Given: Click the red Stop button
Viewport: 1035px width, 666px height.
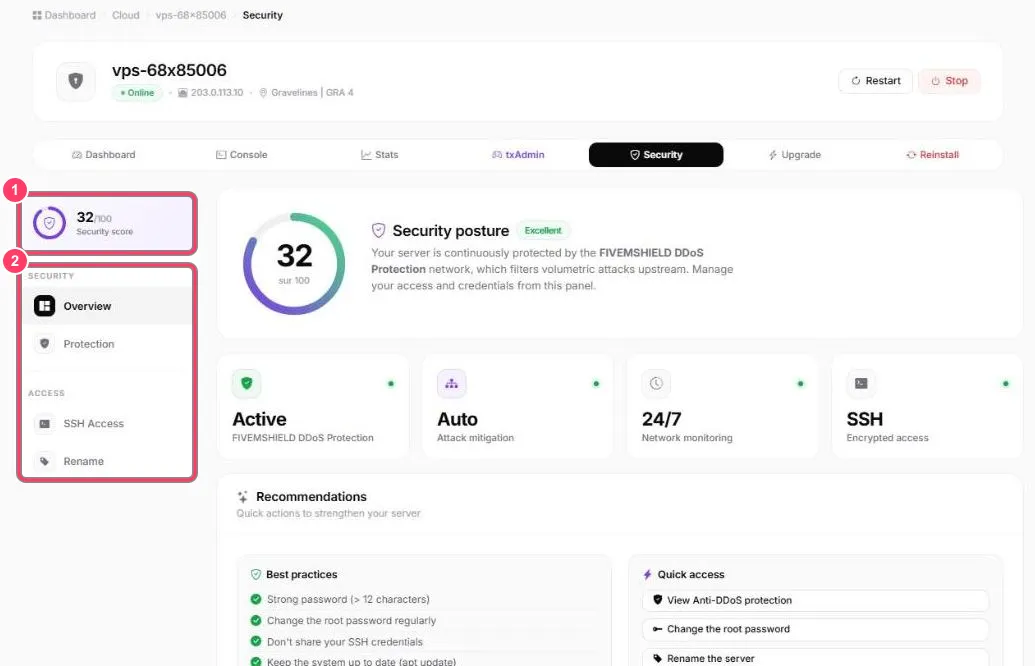Looking at the screenshot, I should [x=949, y=81].
